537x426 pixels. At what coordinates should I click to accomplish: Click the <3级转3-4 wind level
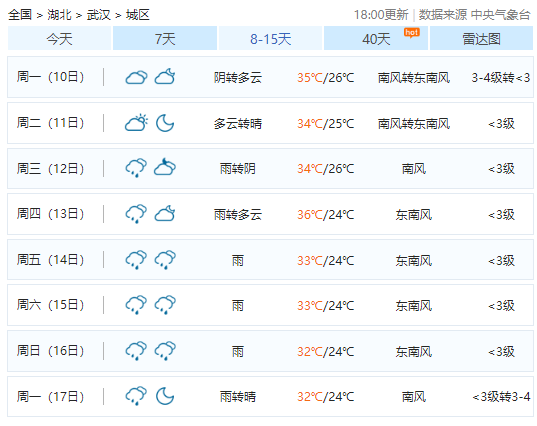[501, 397]
